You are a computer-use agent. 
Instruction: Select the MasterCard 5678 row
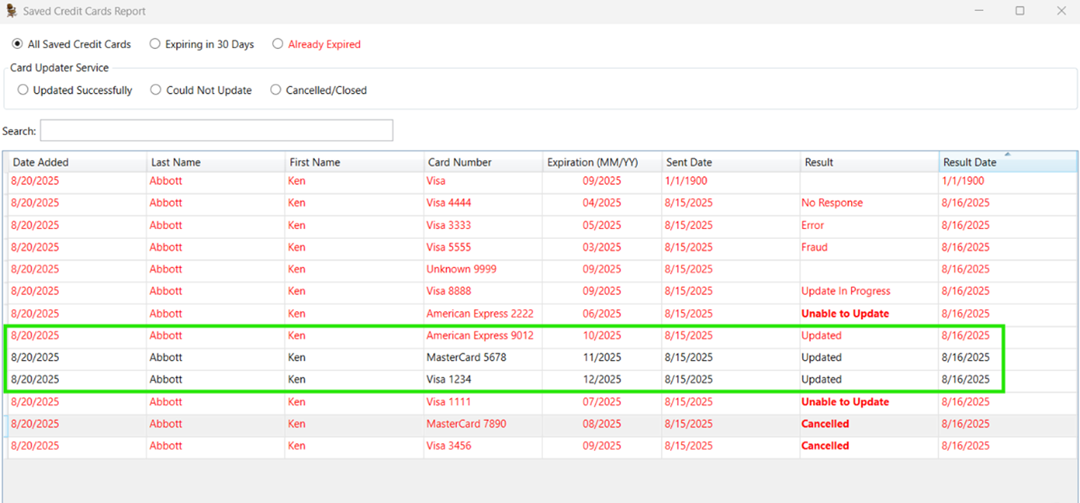(x=462, y=358)
